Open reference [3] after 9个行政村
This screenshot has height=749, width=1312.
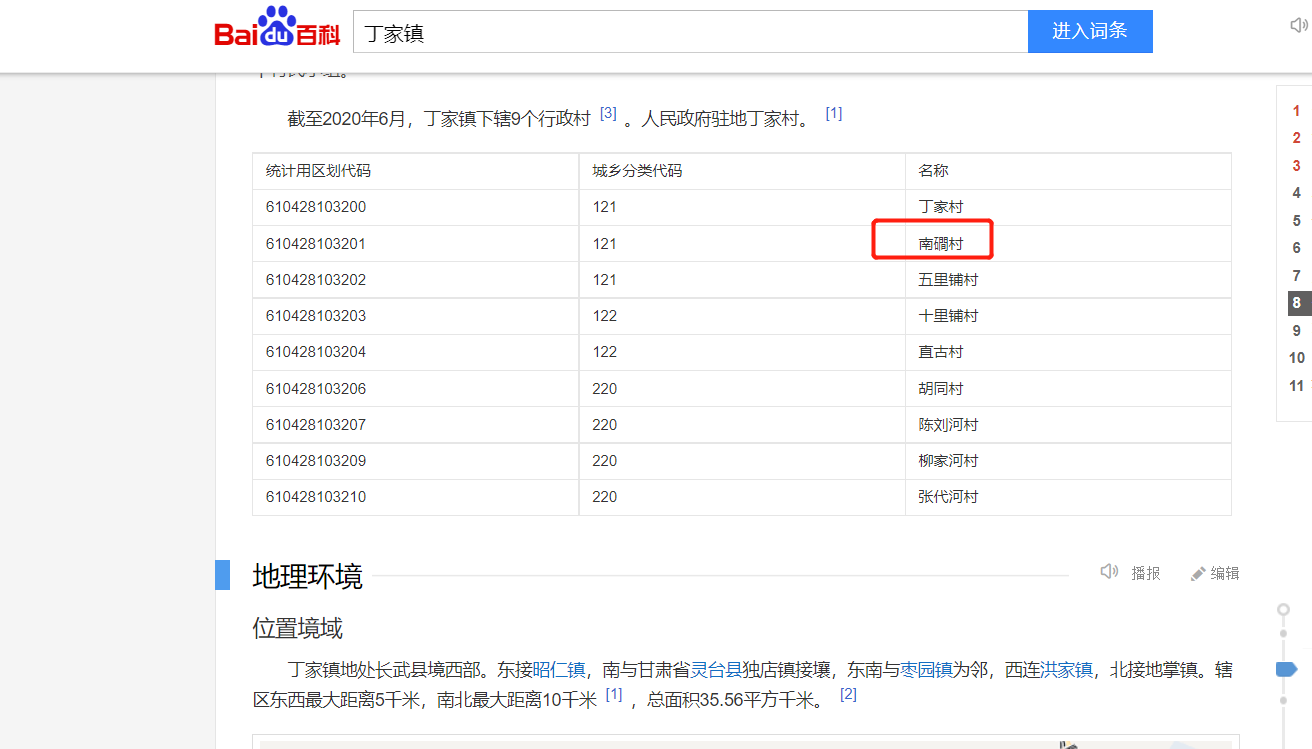click(x=608, y=114)
